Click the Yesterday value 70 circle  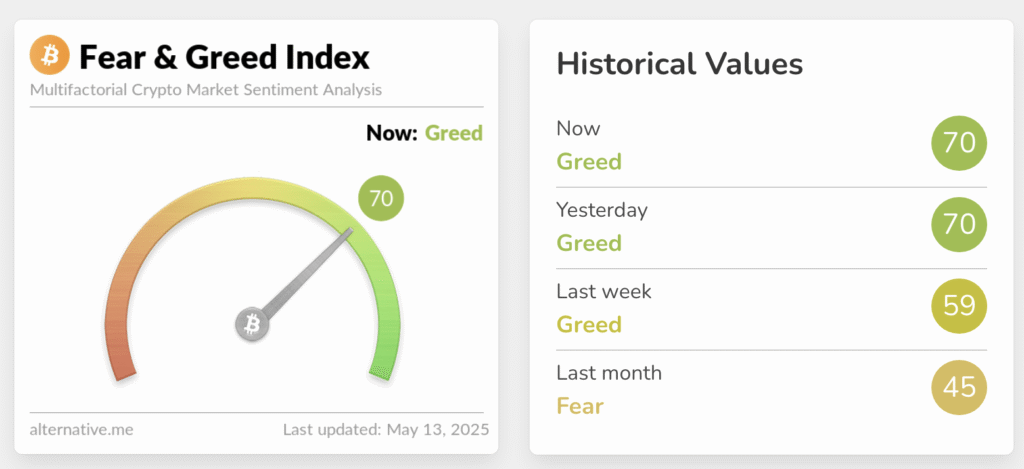tap(959, 224)
